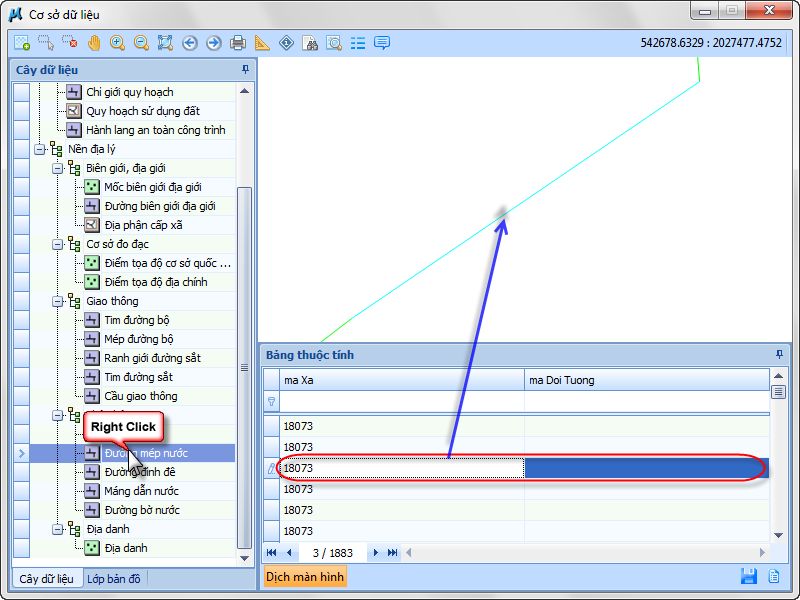800x600 pixels.
Task: Click the zoom out magnifier icon
Action: click(141, 43)
